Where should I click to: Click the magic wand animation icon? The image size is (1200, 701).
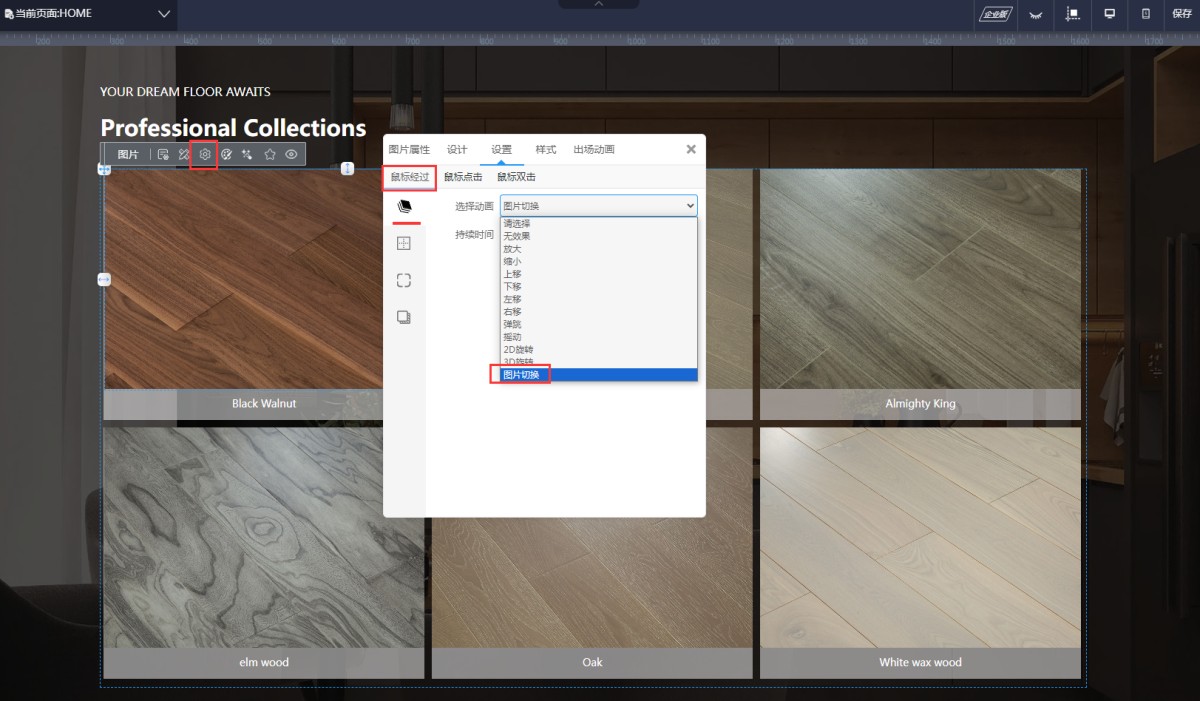point(248,154)
